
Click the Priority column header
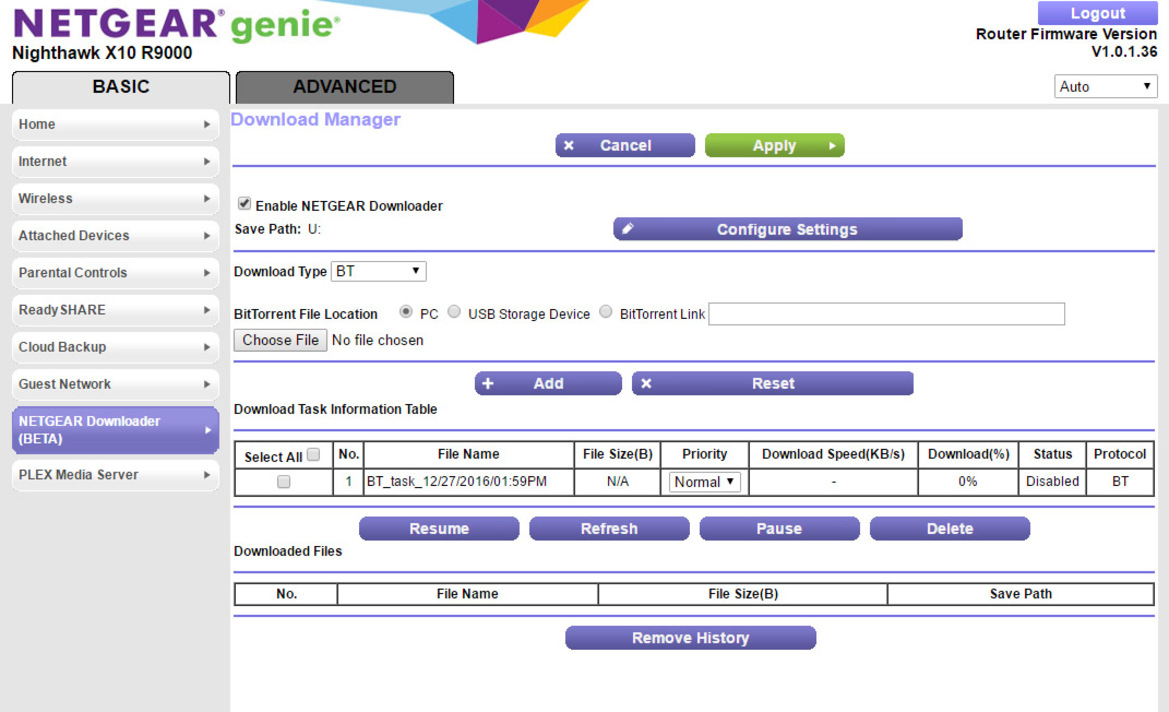coord(705,454)
